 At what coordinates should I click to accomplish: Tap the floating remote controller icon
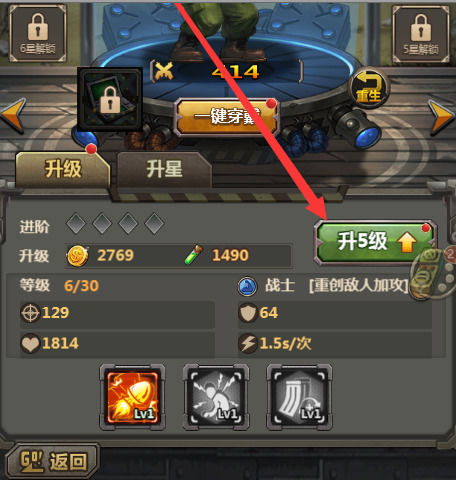433,273
